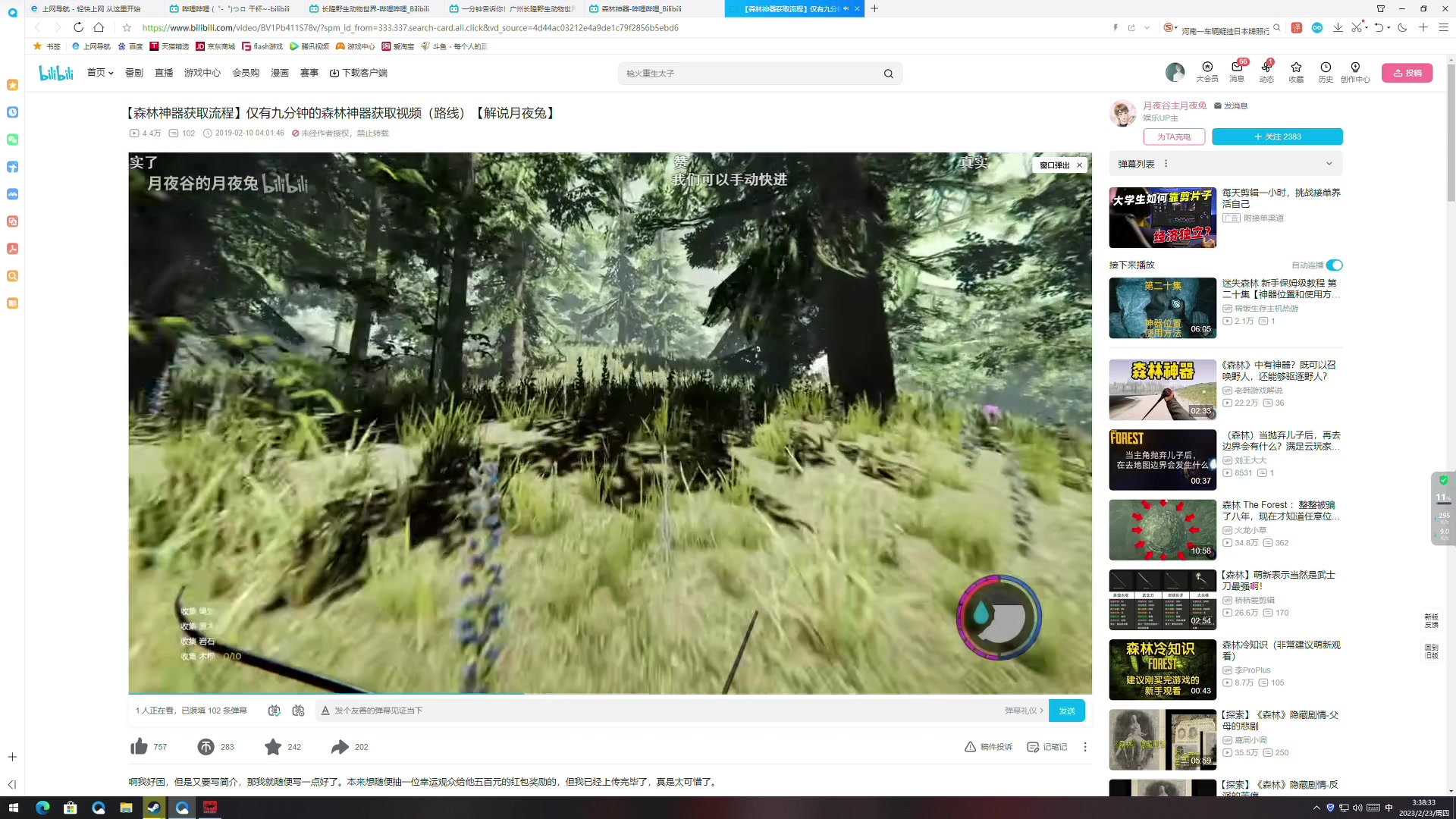Click the pink Upload button

tap(1407, 73)
